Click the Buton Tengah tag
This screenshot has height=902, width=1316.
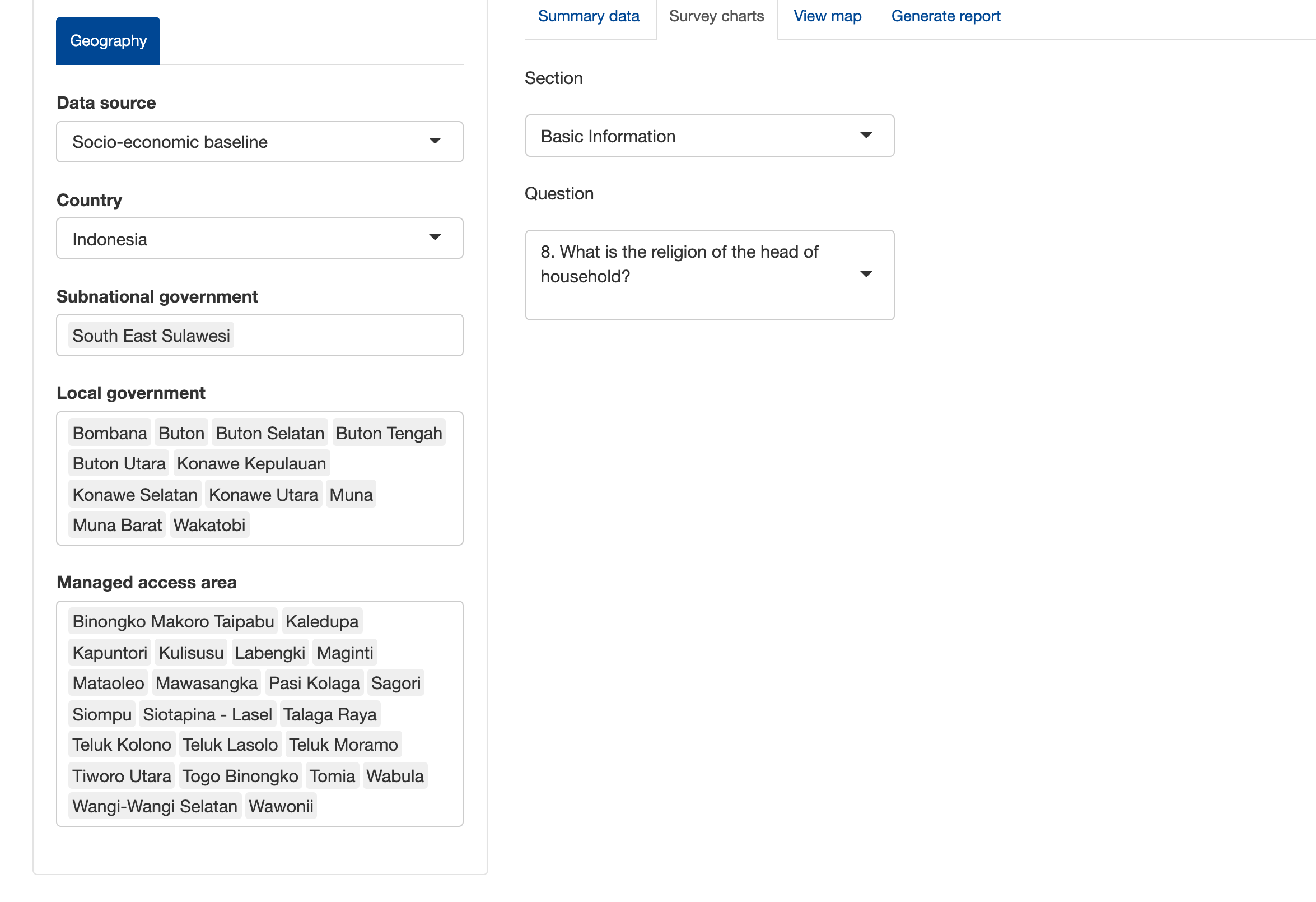[x=389, y=433]
